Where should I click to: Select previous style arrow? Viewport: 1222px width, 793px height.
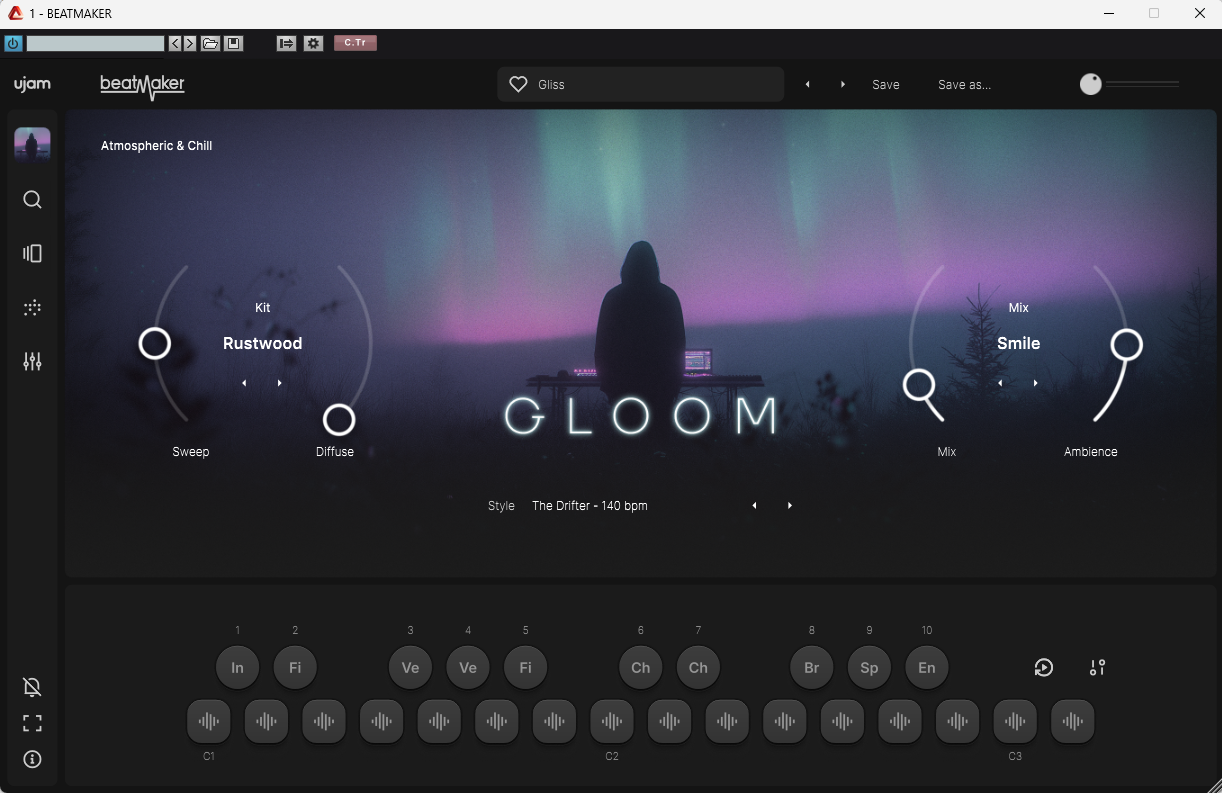click(x=755, y=506)
